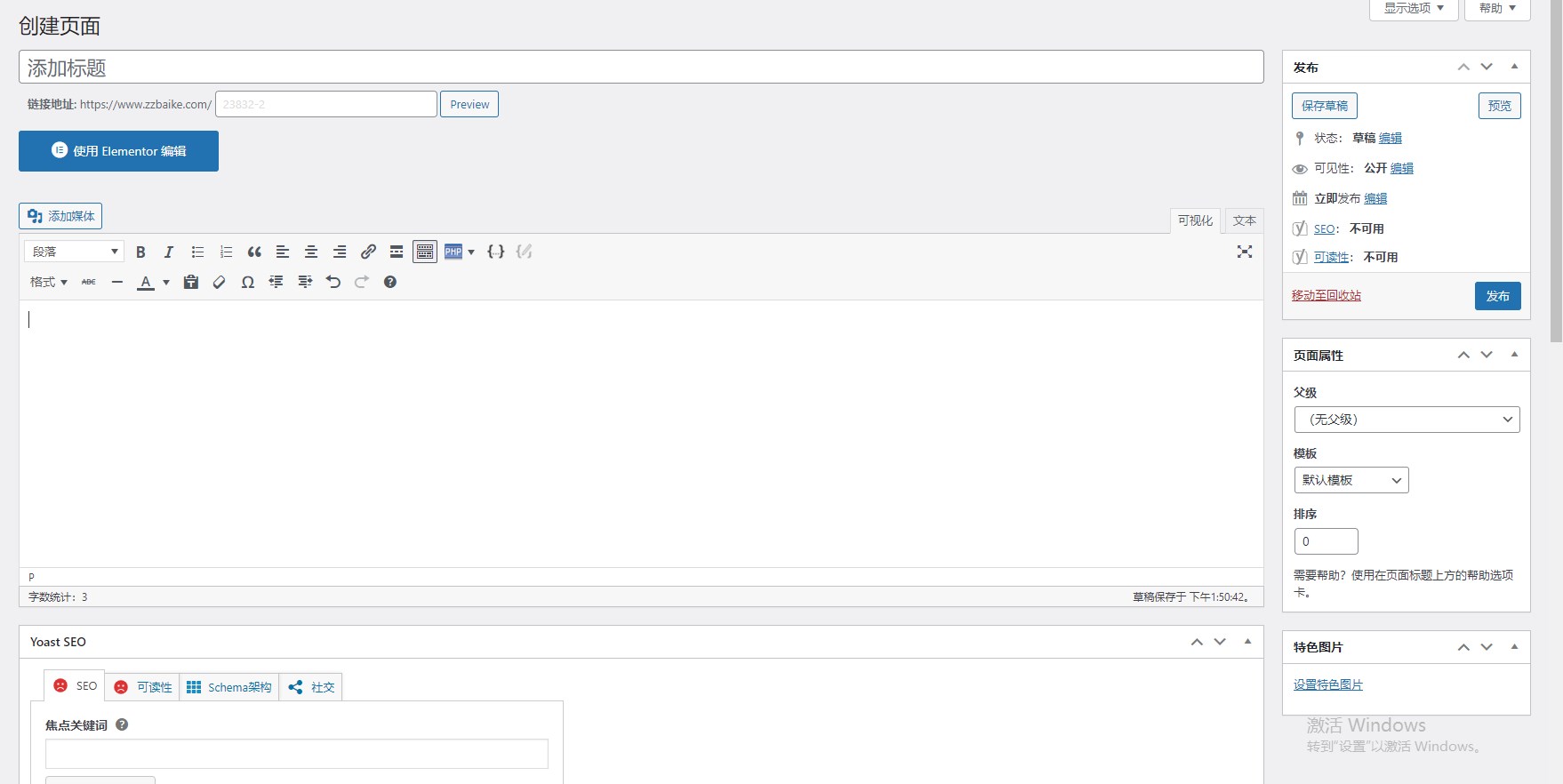The height and width of the screenshot is (784, 1563).
Task: Move the Yoast SEO panel down
Action: pos(1220,641)
